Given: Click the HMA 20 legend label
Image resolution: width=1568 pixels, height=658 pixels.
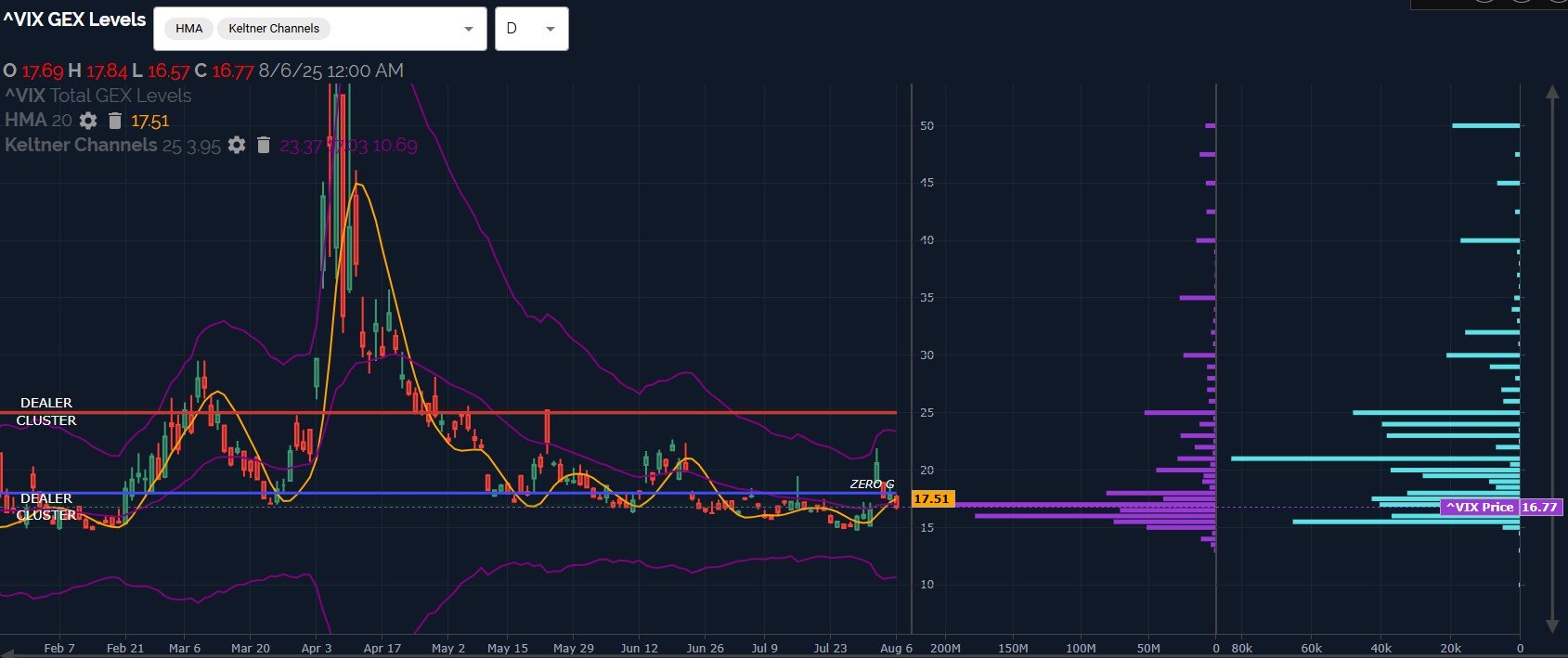Looking at the screenshot, I should point(38,121).
